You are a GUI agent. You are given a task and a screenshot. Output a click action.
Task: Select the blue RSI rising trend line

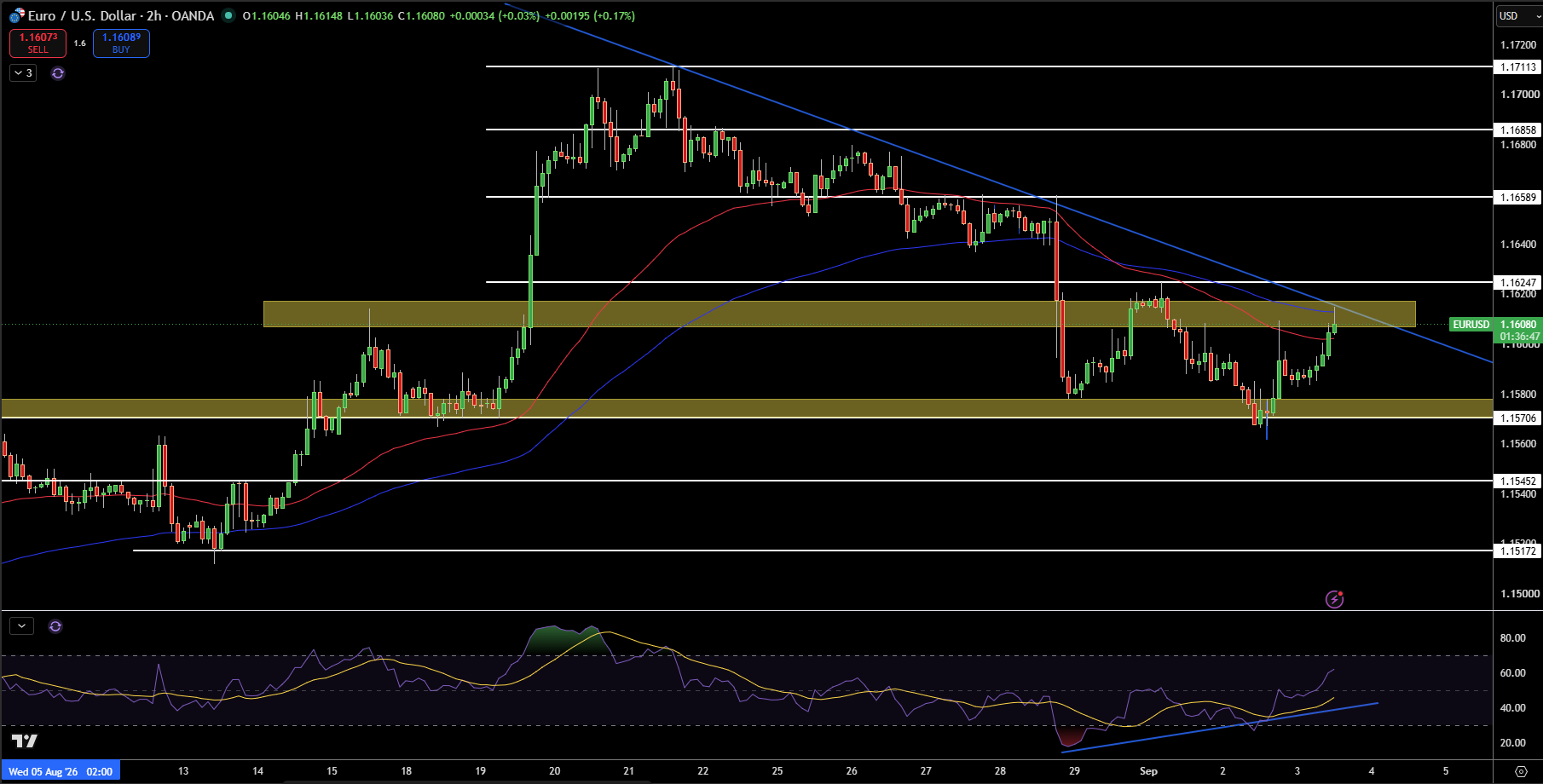coord(1219,728)
